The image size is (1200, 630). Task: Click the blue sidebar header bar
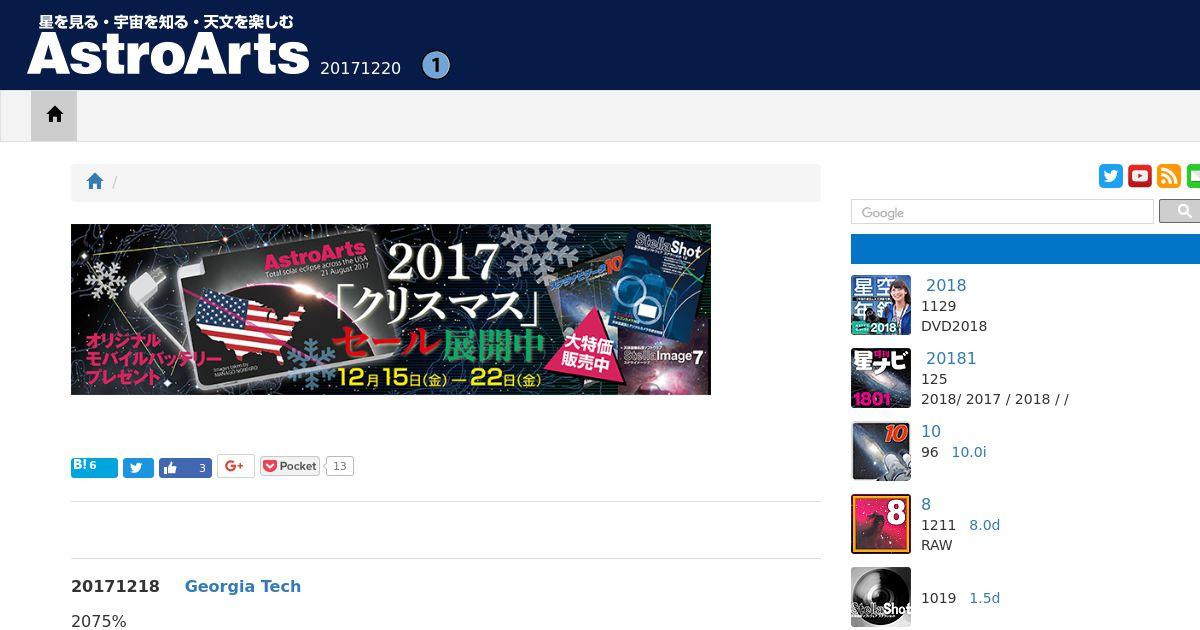(x=1025, y=249)
